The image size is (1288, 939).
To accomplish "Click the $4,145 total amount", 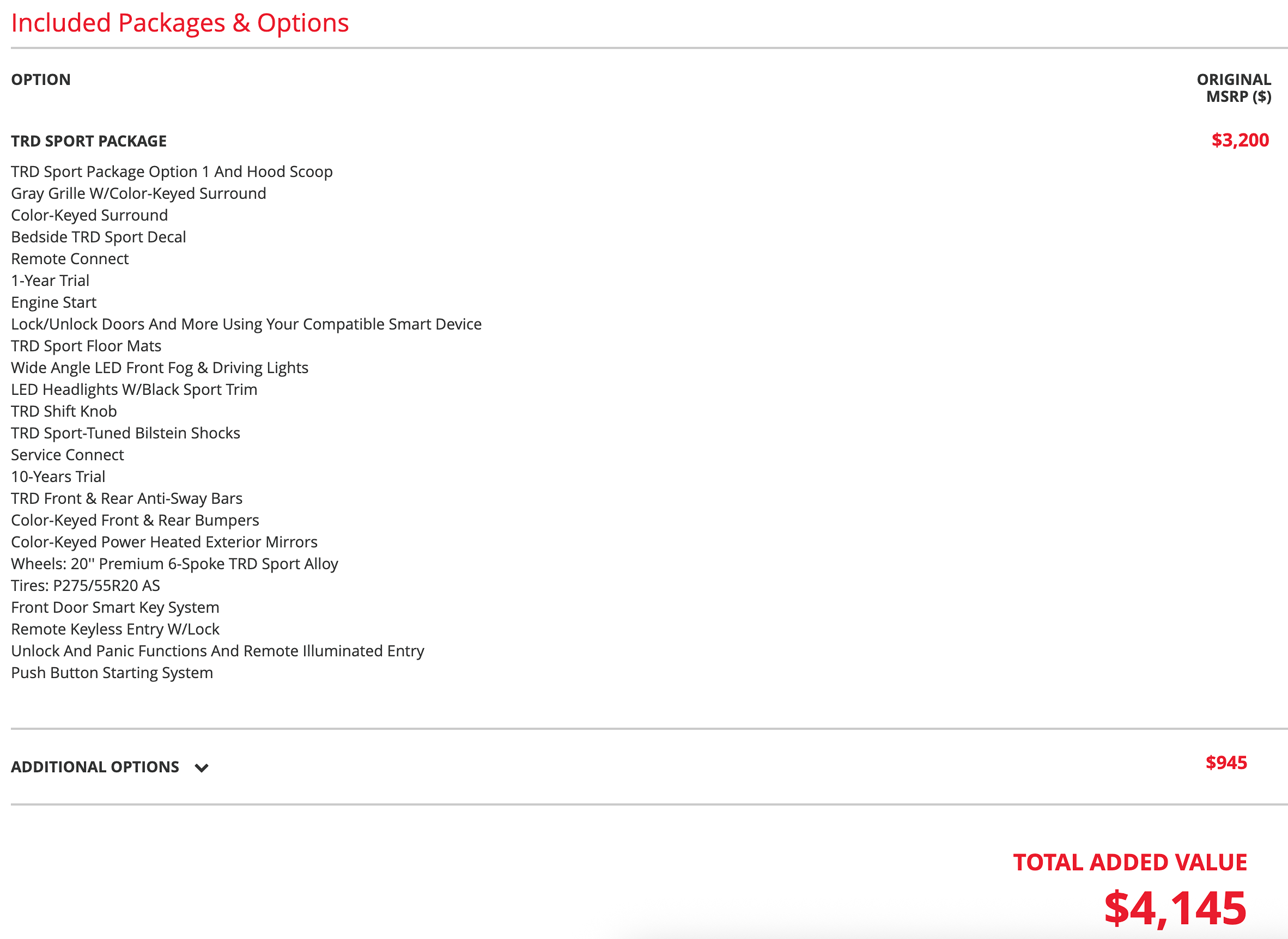I will 1175,908.
